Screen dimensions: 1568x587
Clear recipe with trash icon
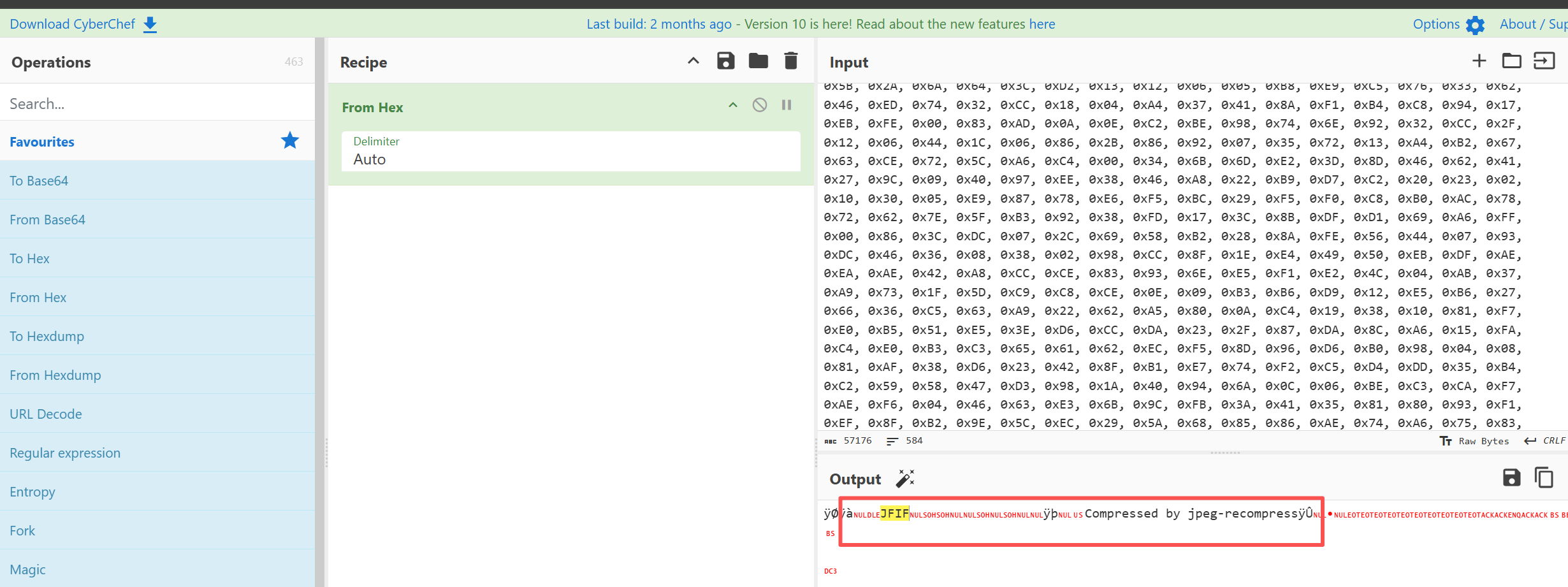[790, 61]
